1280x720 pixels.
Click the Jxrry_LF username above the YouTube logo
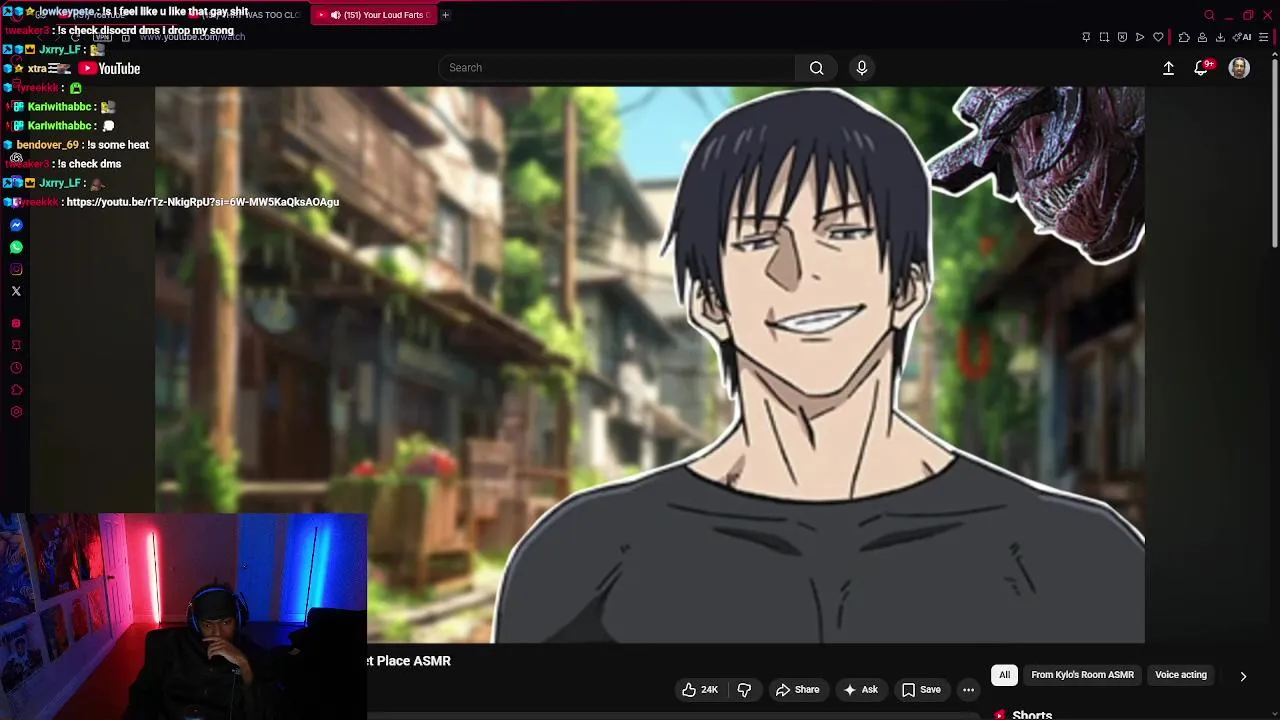[x=60, y=50]
